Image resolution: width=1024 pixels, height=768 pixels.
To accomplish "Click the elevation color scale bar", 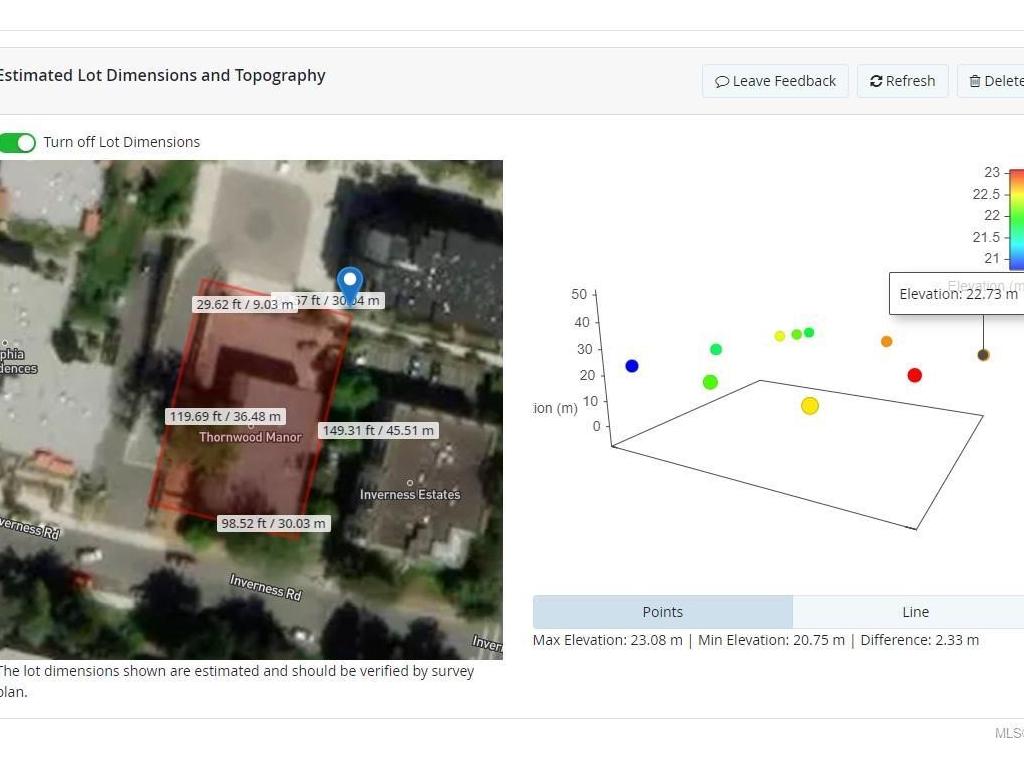I will tap(1015, 219).
